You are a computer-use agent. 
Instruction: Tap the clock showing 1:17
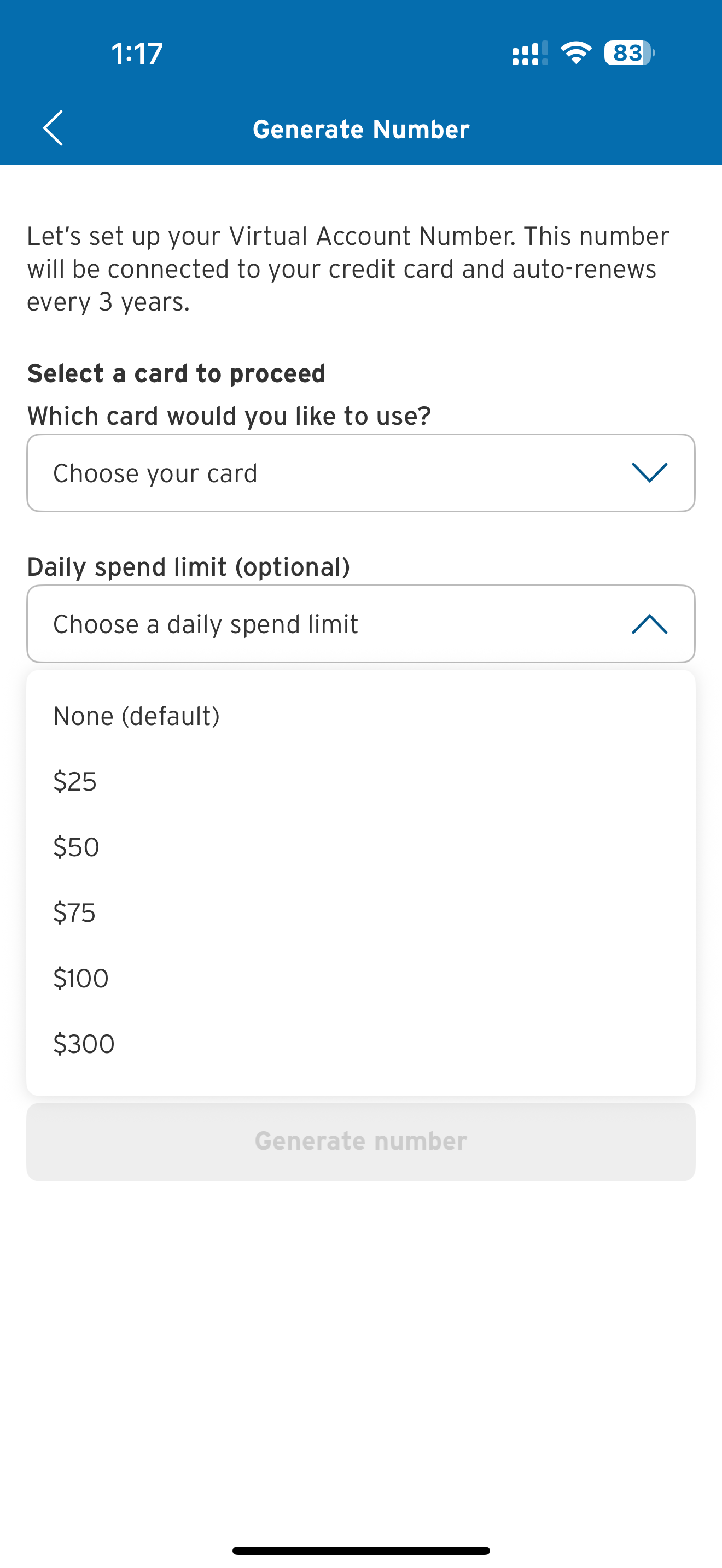tap(137, 54)
